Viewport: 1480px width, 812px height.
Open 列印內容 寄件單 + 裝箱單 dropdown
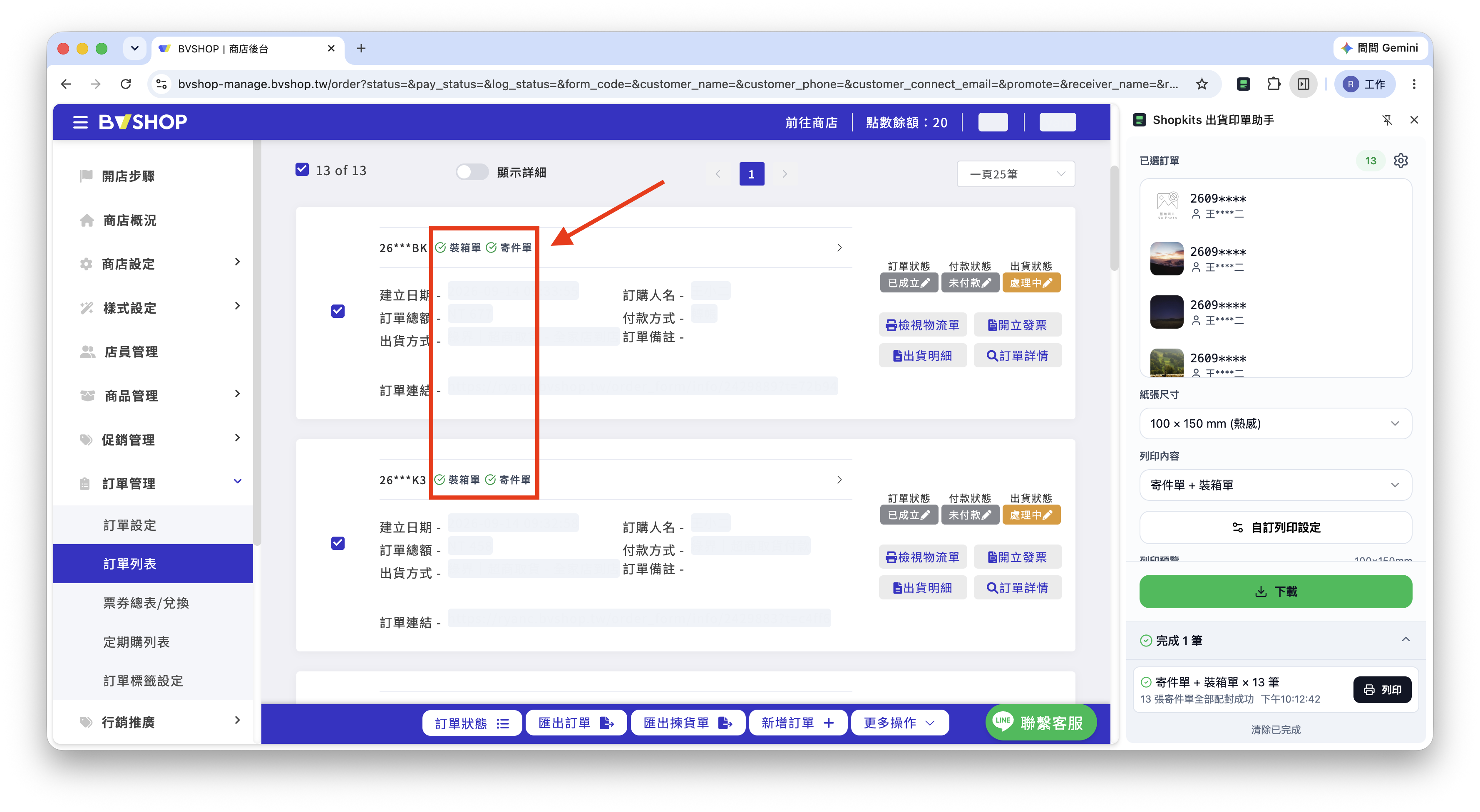click(1275, 485)
